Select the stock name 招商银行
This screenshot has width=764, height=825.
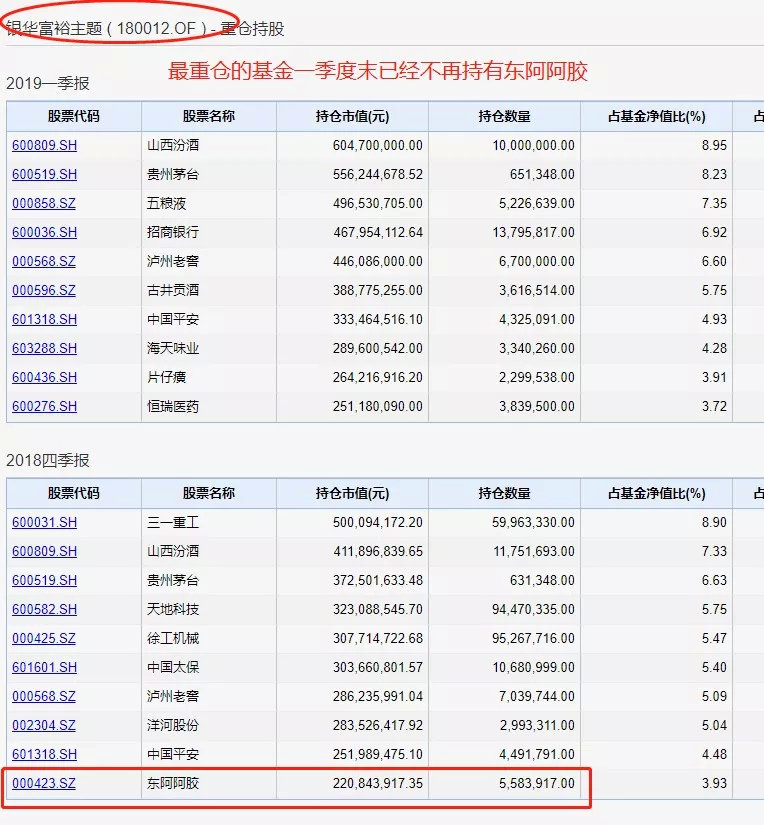(173, 232)
